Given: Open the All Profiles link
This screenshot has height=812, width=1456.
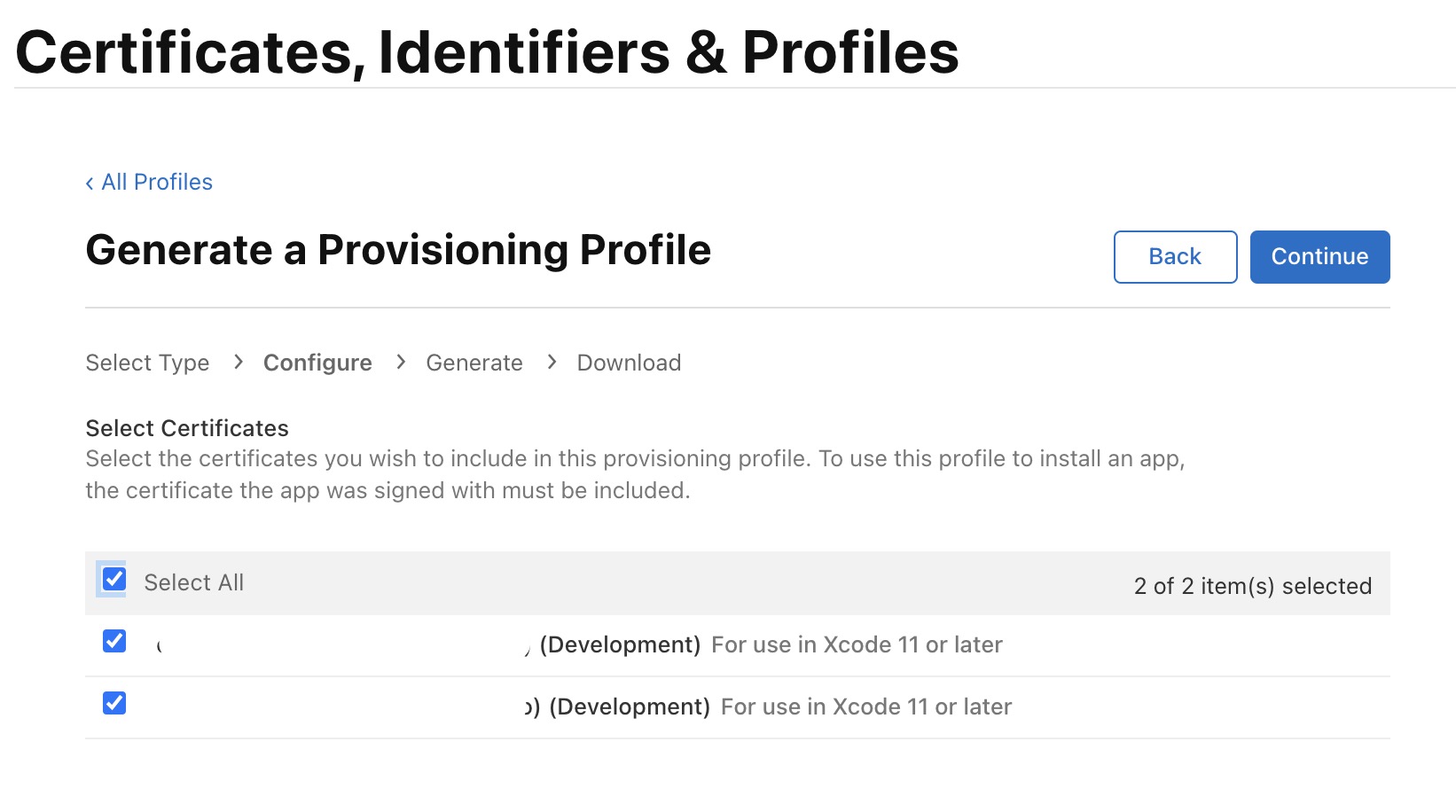Looking at the screenshot, I should point(157,182).
